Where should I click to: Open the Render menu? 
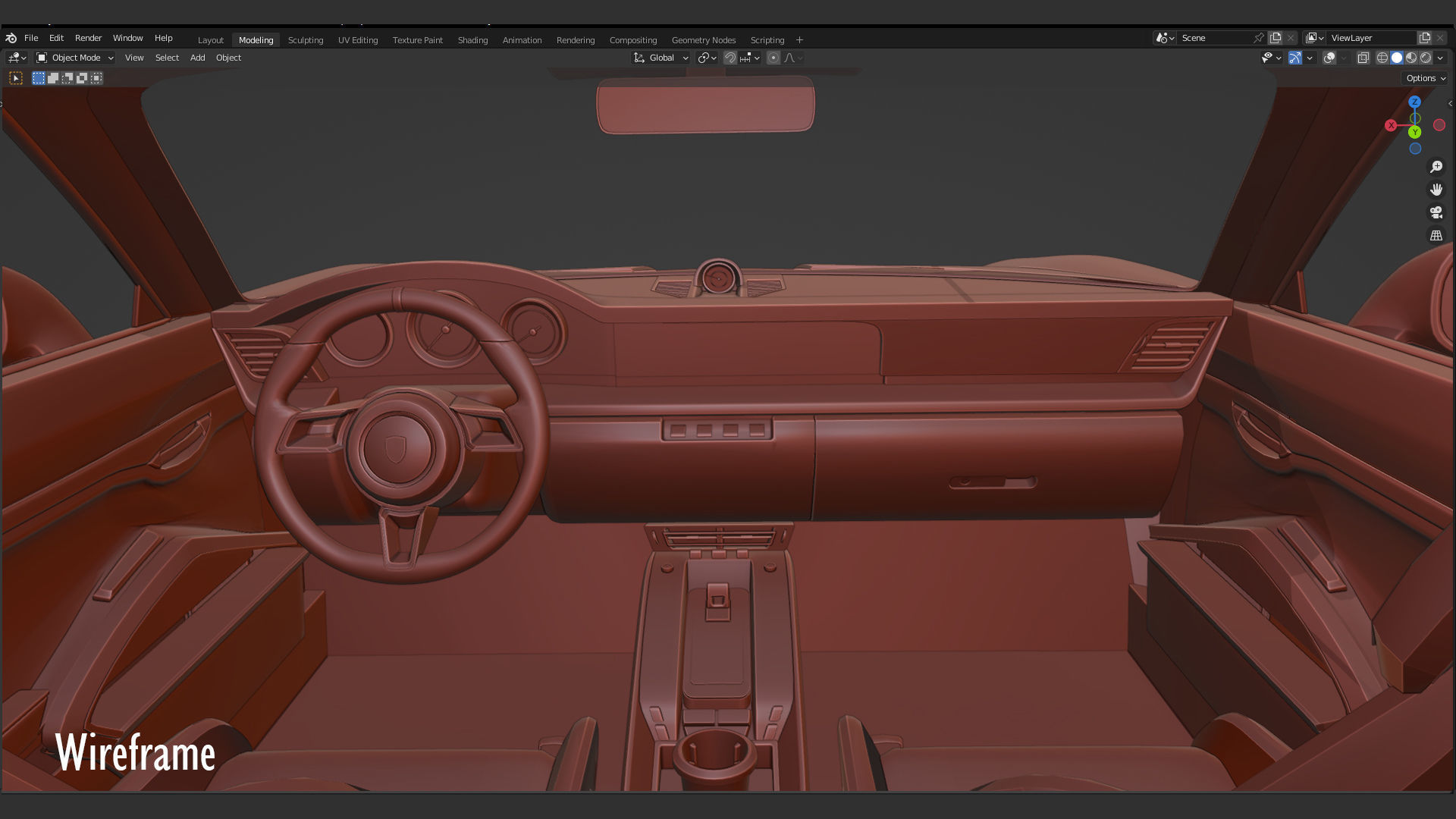tap(89, 38)
